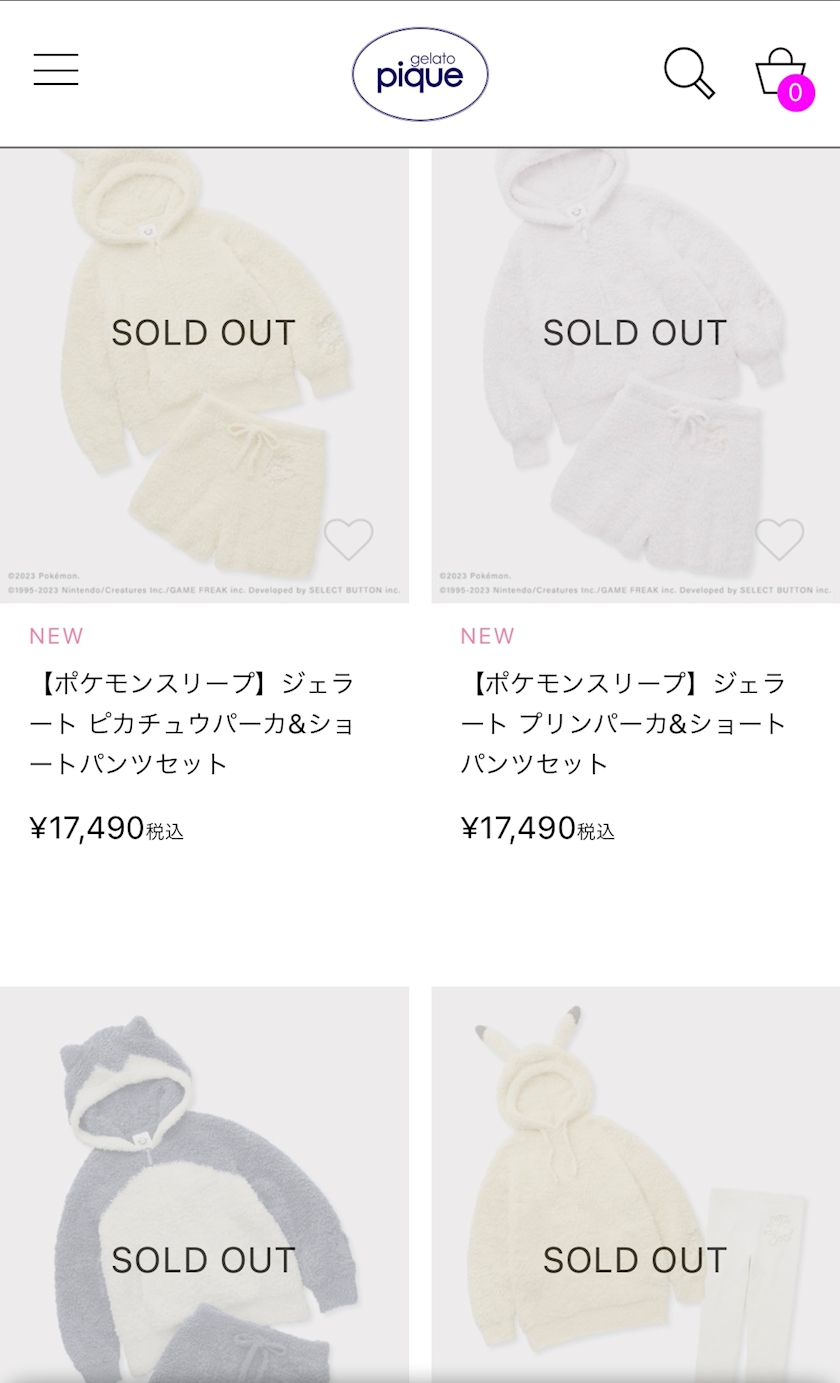
Task: Click SOLD OUT overlay on gray Snorlax hoodie
Action: (204, 1260)
